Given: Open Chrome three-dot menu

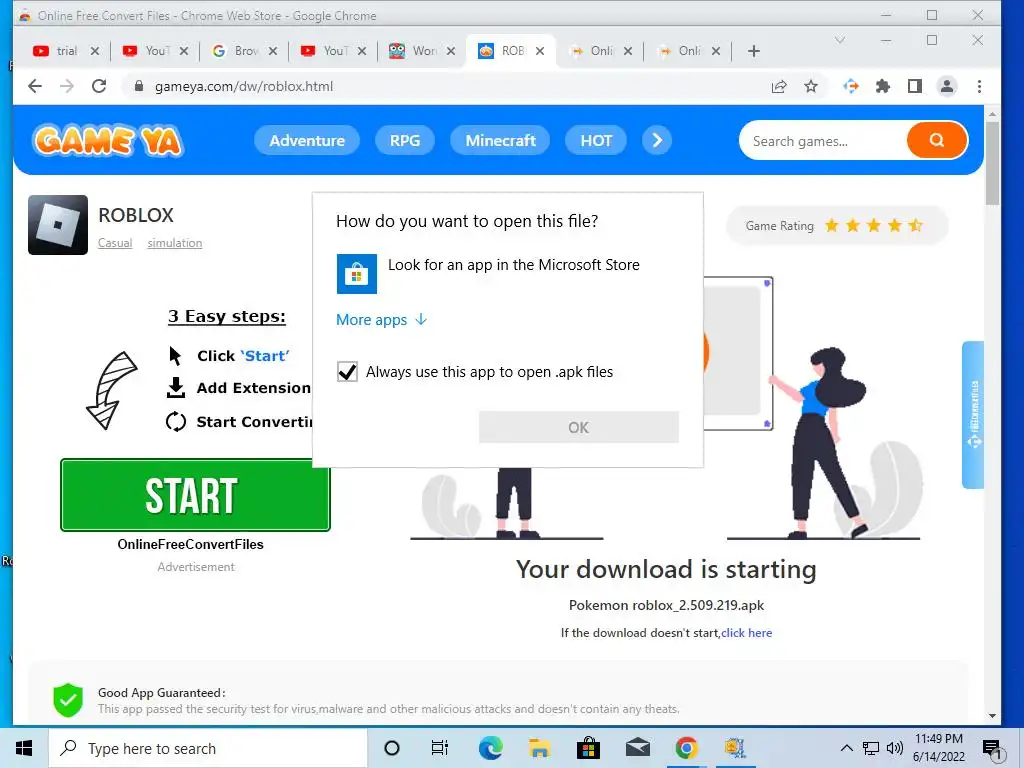Looking at the screenshot, I should (979, 86).
